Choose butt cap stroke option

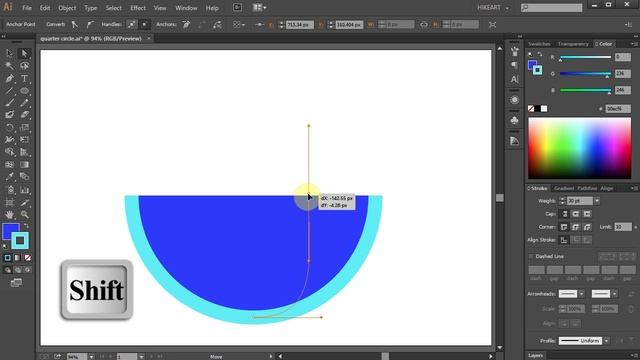(x=564, y=214)
